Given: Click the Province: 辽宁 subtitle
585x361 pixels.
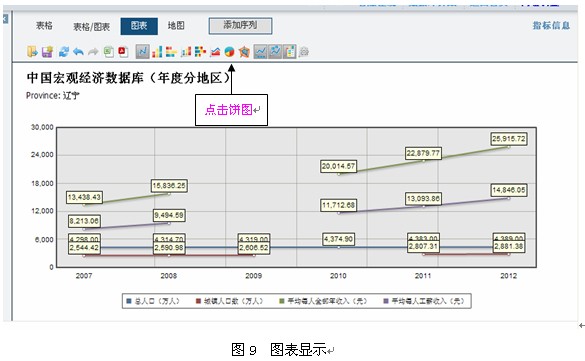Looking at the screenshot, I should pyautogui.click(x=53, y=95).
